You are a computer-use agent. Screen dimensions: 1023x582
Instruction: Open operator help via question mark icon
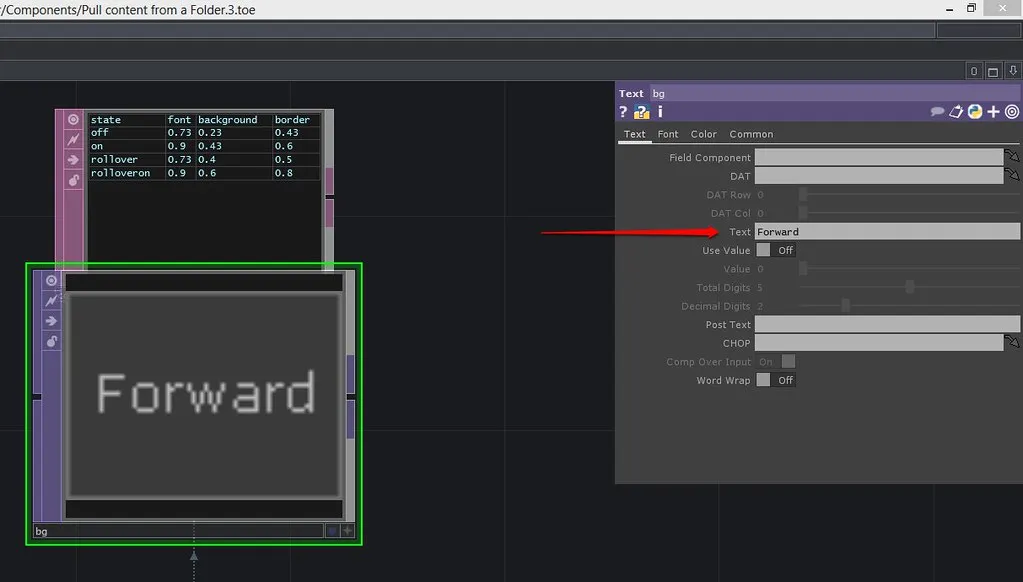(x=623, y=112)
